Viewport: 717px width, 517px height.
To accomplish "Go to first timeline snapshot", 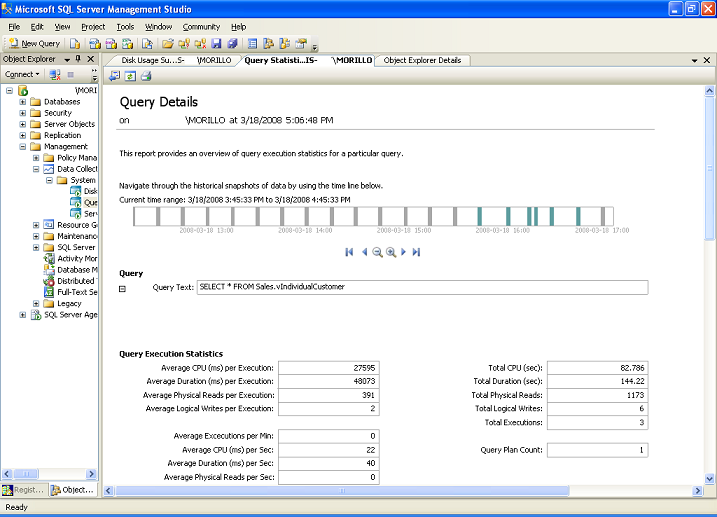I will point(349,252).
